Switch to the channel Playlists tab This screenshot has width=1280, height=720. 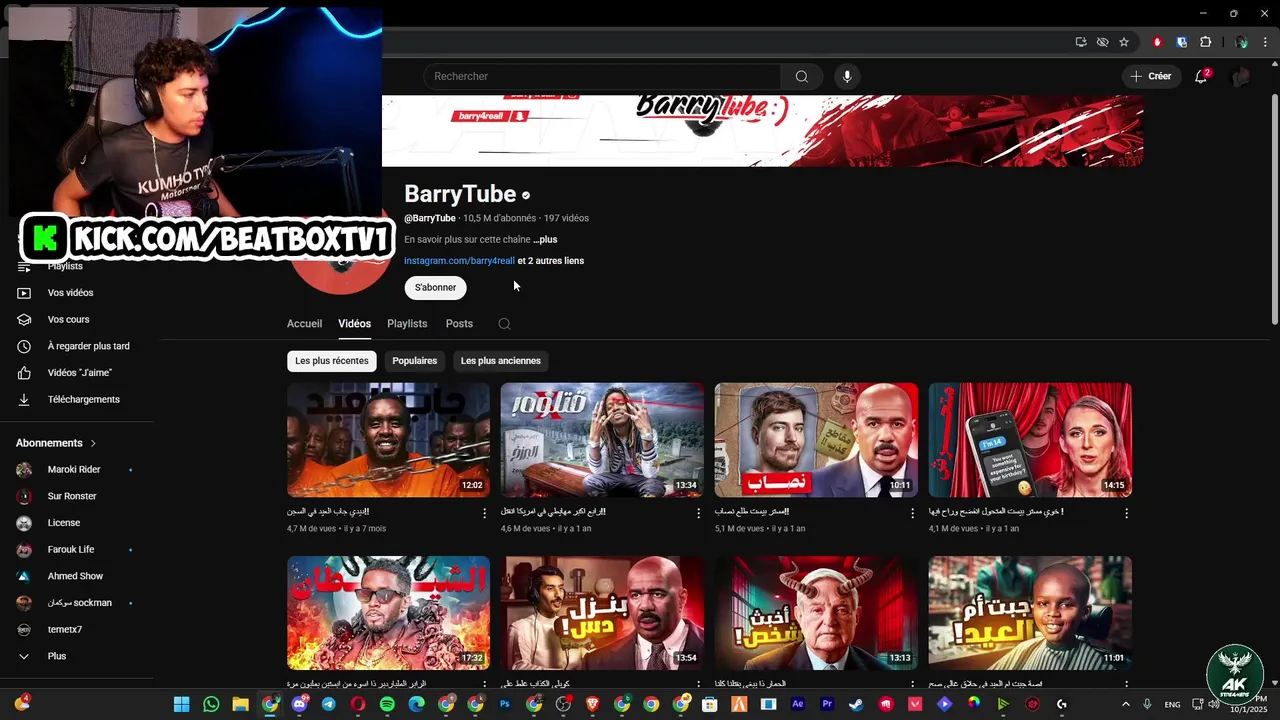tap(407, 324)
